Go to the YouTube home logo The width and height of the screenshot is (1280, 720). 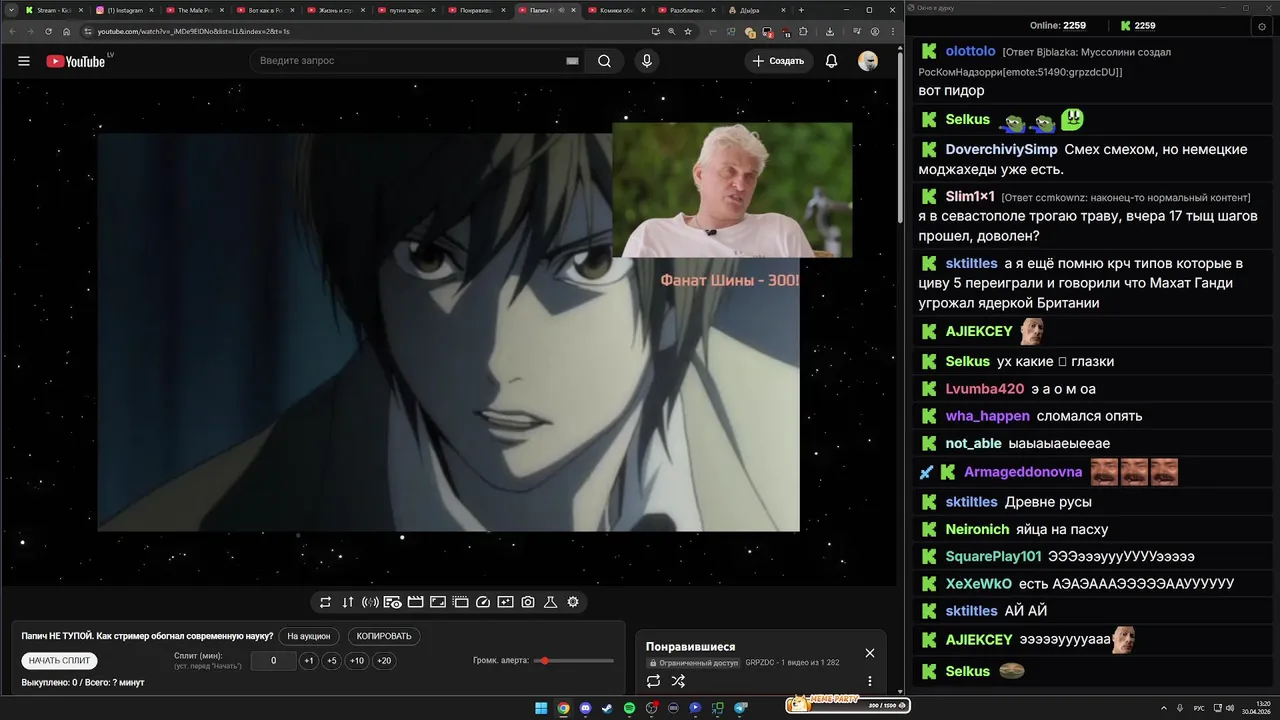coord(76,61)
